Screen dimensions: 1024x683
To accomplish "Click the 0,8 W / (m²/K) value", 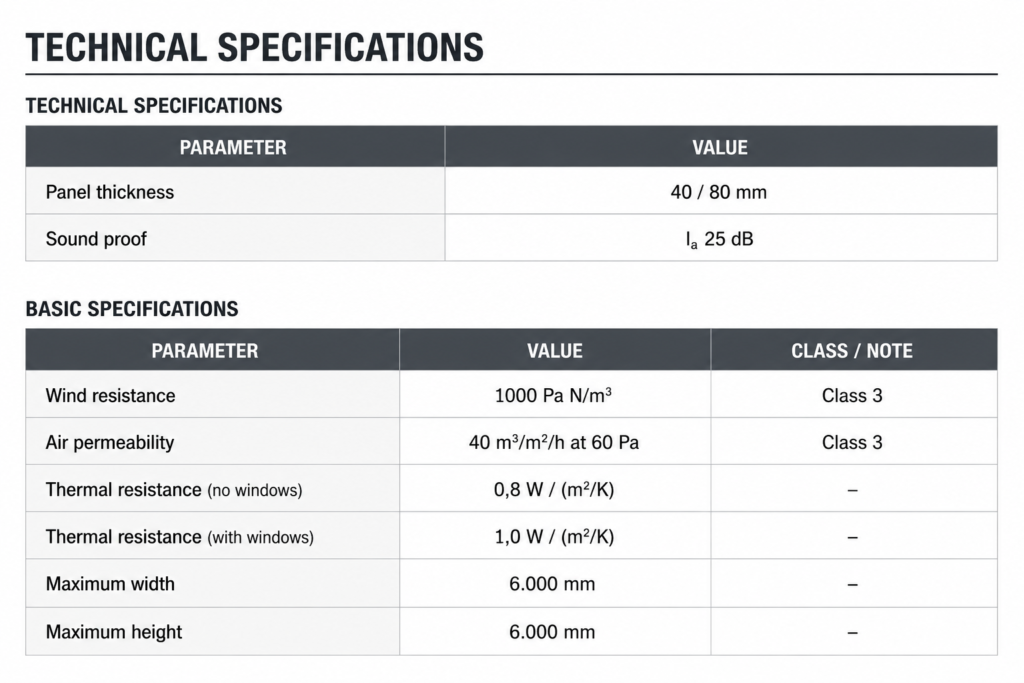I will [554, 490].
